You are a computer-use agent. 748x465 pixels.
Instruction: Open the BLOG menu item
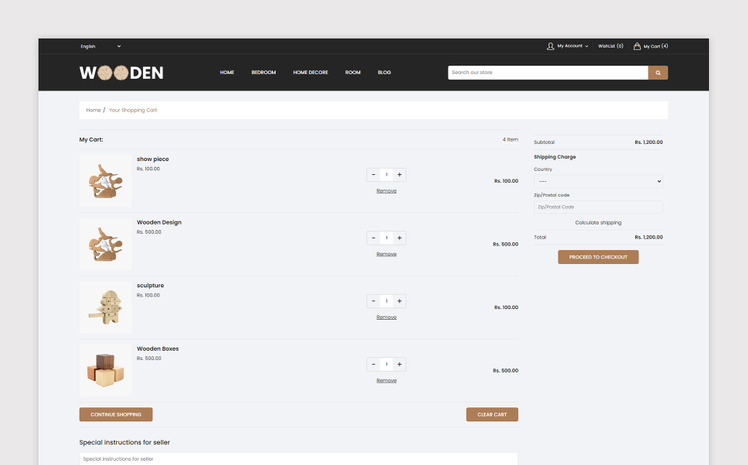(x=384, y=72)
